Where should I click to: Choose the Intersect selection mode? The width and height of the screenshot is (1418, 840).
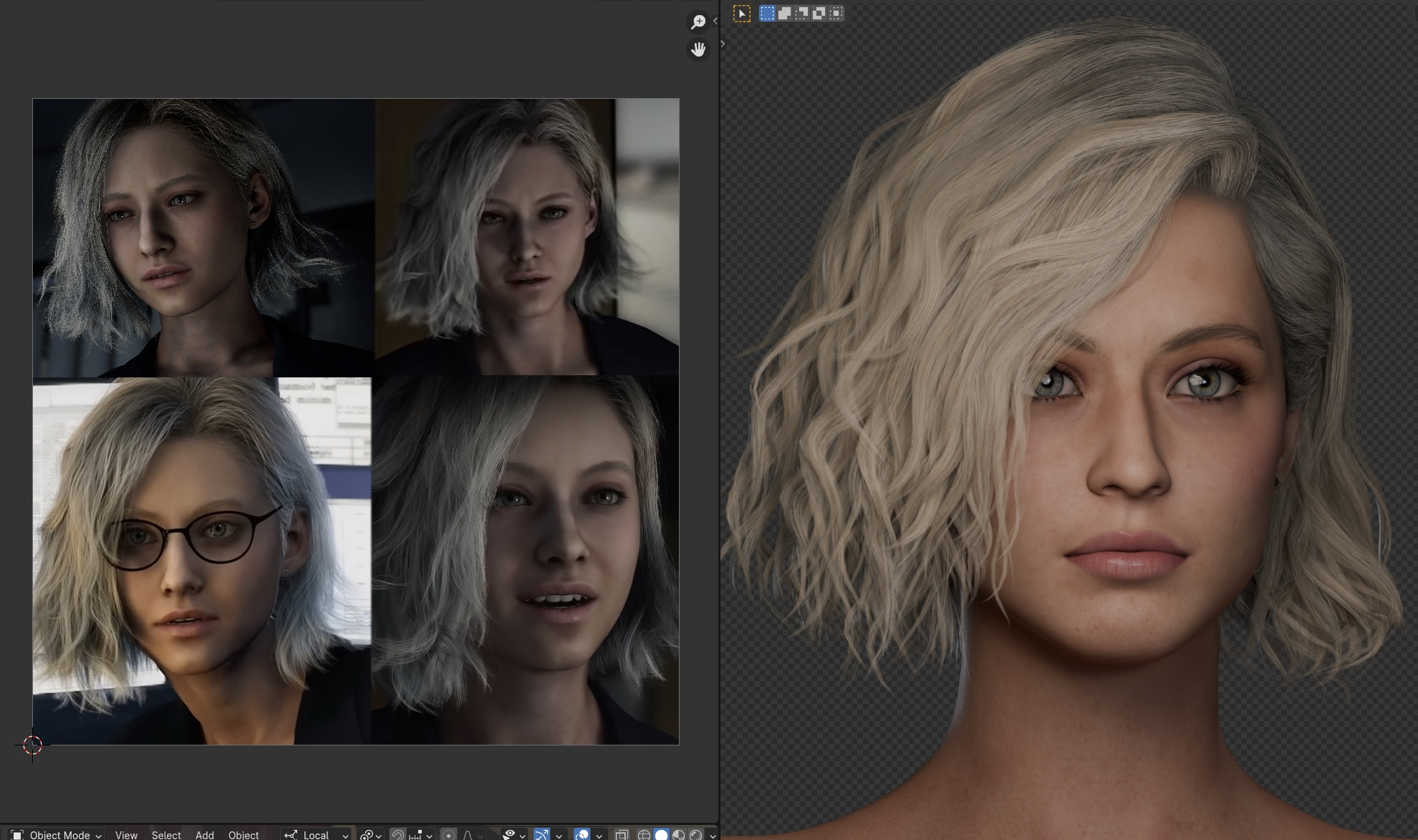click(x=836, y=13)
